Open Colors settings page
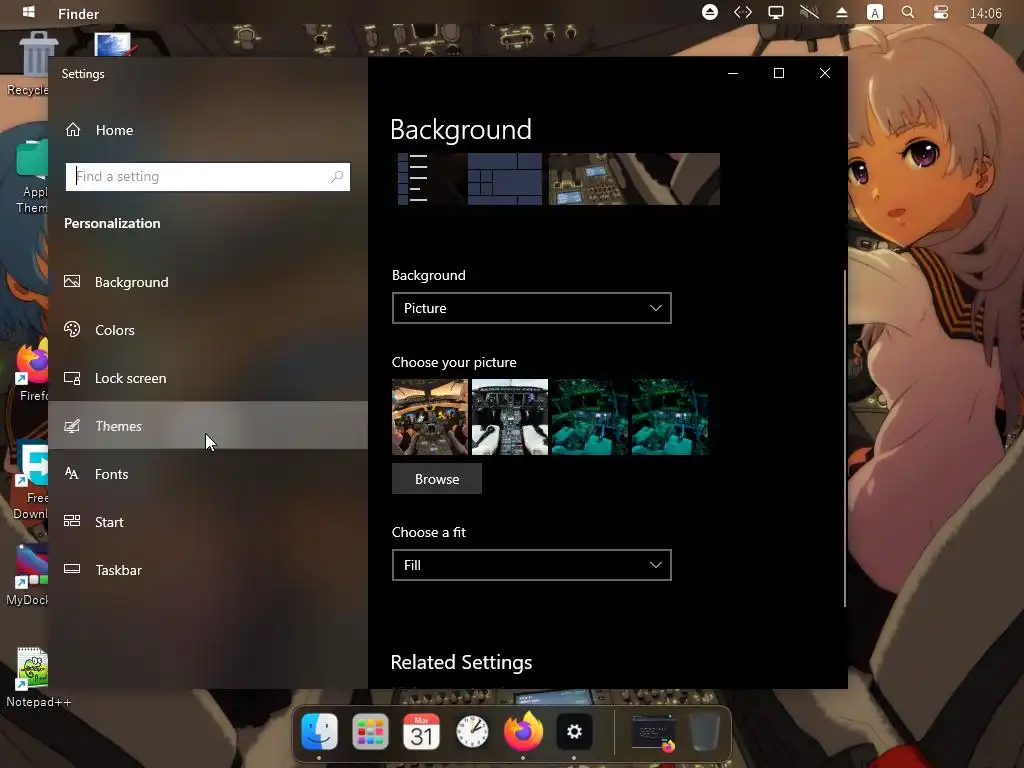The width and height of the screenshot is (1024, 768). click(x=208, y=330)
